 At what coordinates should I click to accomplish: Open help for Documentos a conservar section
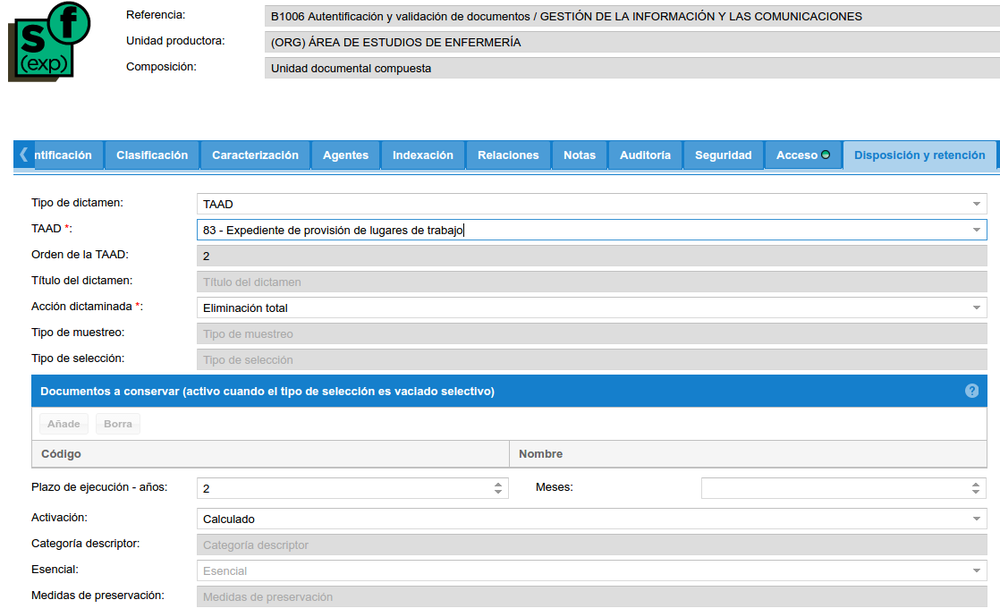[x=971, y=391]
